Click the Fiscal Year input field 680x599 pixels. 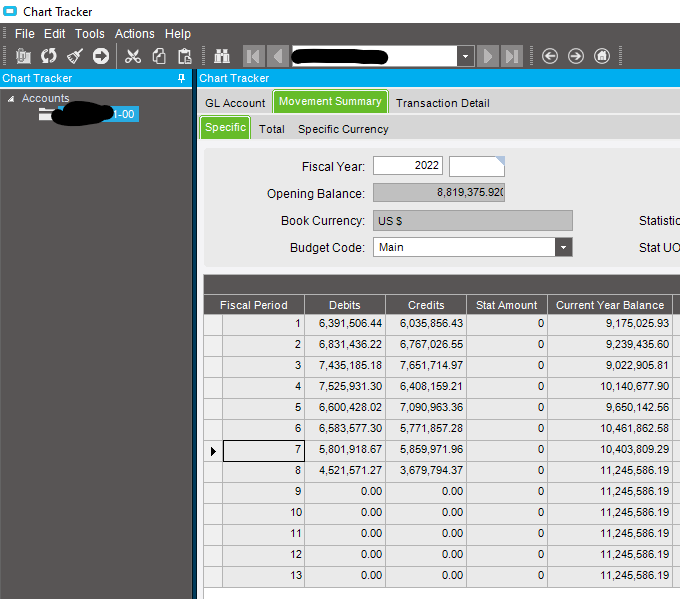click(x=408, y=166)
